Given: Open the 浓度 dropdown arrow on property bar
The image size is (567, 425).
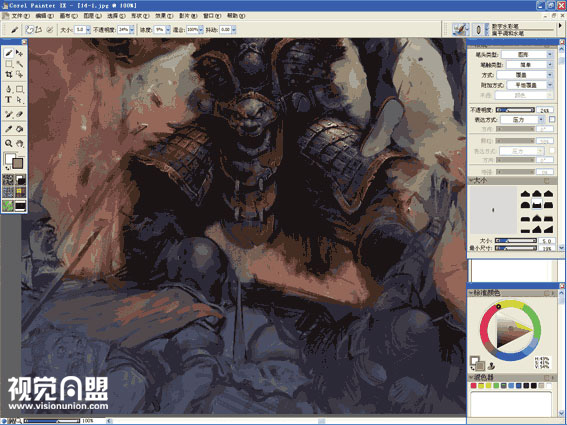Looking at the screenshot, I should click(x=168, y=30).
